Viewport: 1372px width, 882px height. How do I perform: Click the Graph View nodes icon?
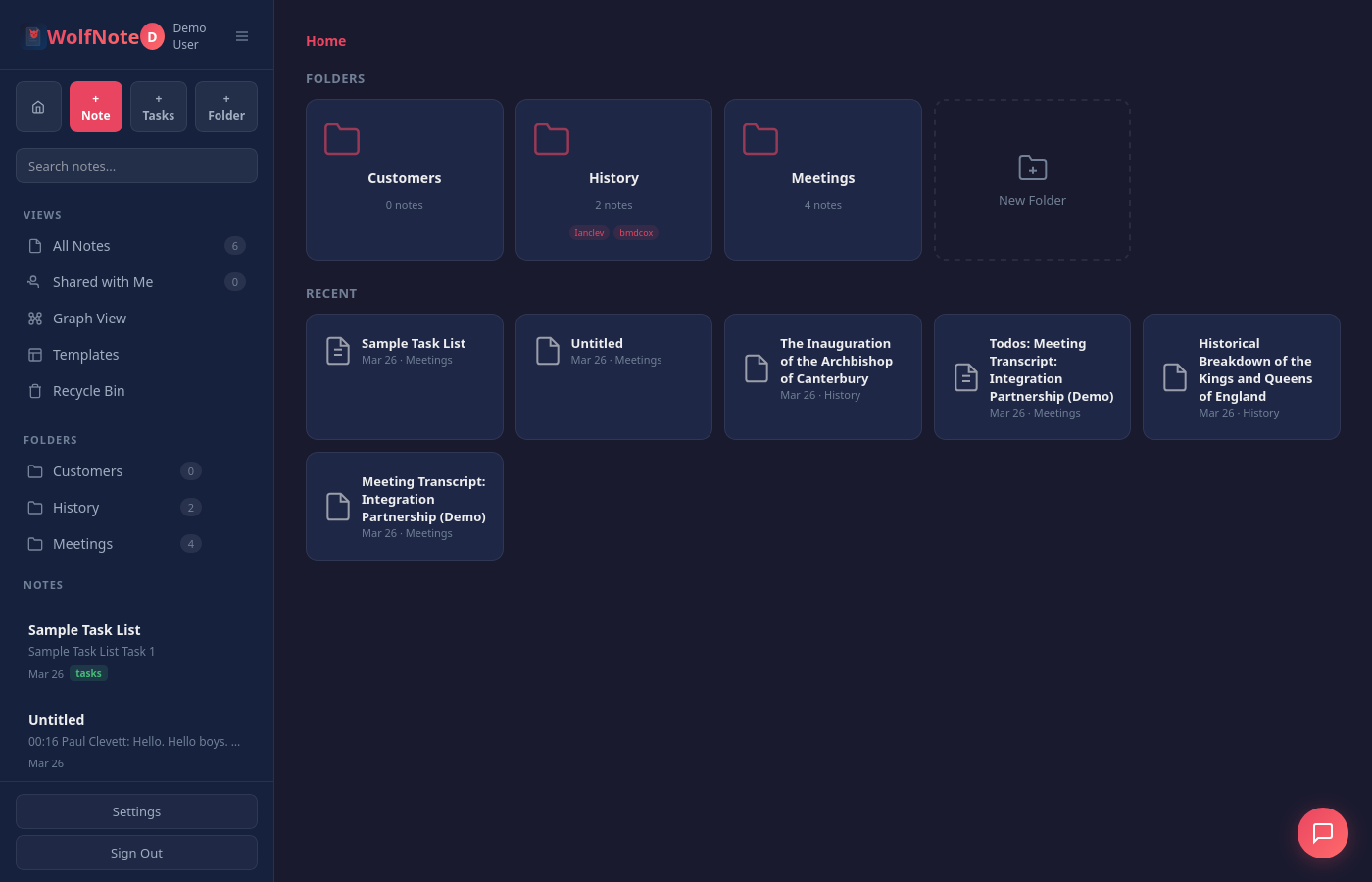[35, 318]
